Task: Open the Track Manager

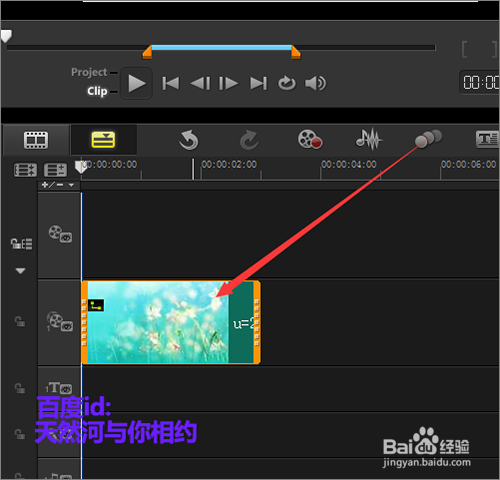Action: (x=55, y=170)
